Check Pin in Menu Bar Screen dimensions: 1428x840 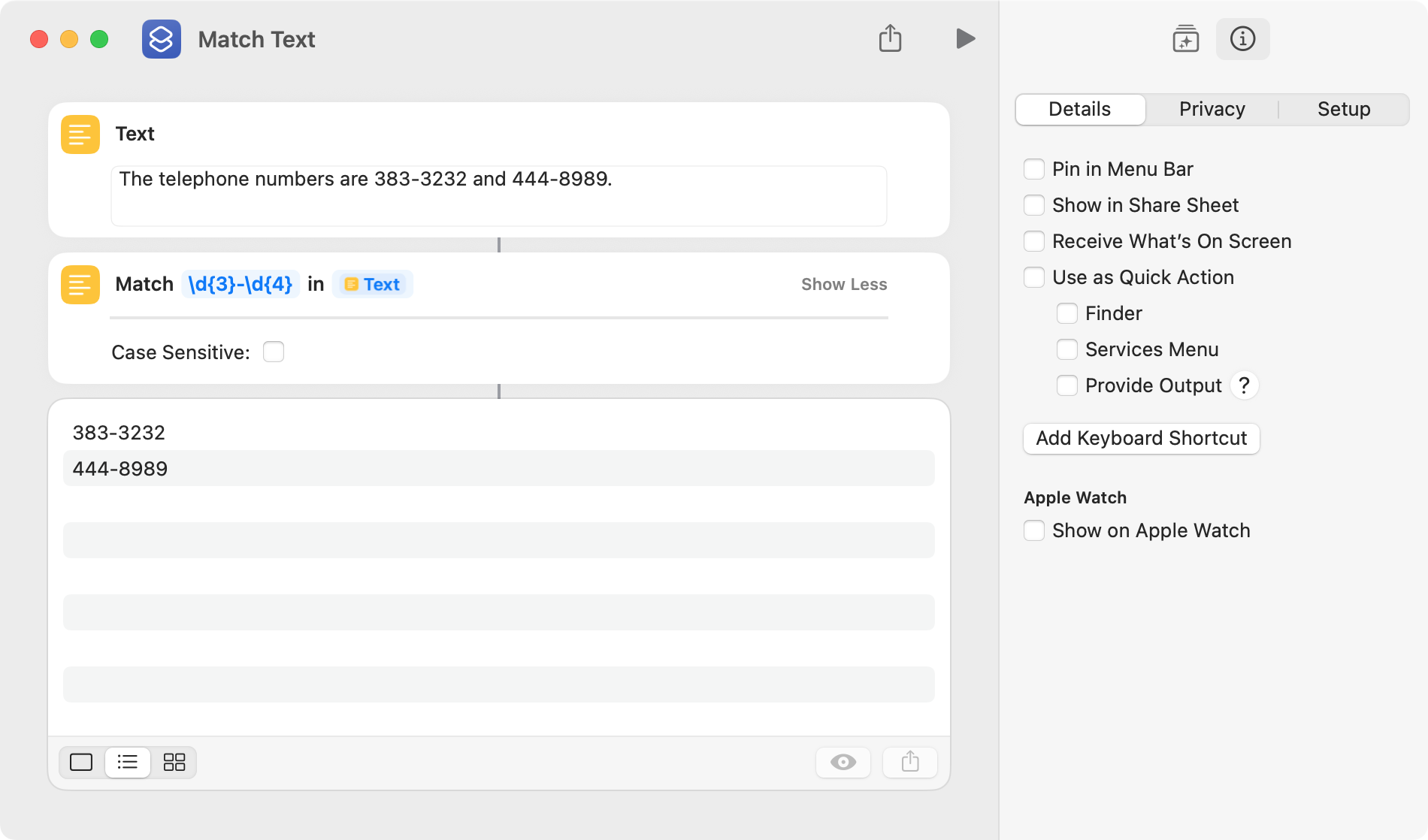1034,169
